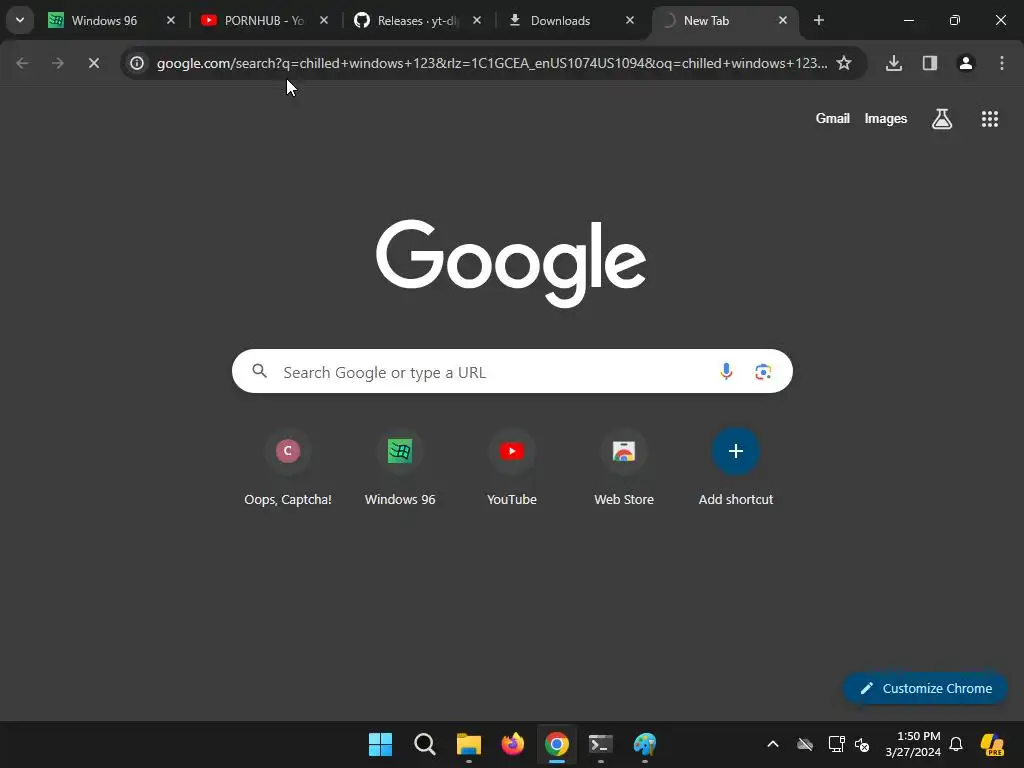Go back to previous page
This screenshot has height=768, width=1024.
pyautogui.click(x=22, y=63)
